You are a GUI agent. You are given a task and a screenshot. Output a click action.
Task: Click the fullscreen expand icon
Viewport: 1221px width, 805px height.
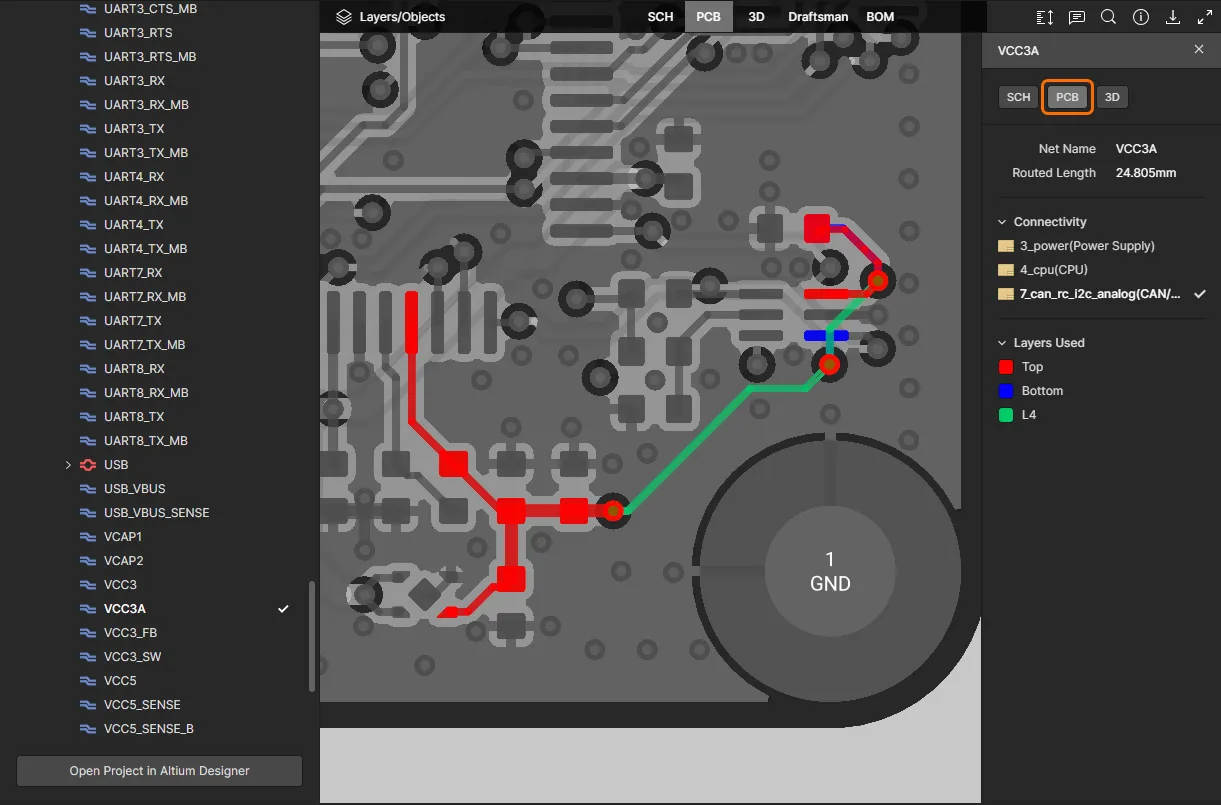[x=1205, y=17]
